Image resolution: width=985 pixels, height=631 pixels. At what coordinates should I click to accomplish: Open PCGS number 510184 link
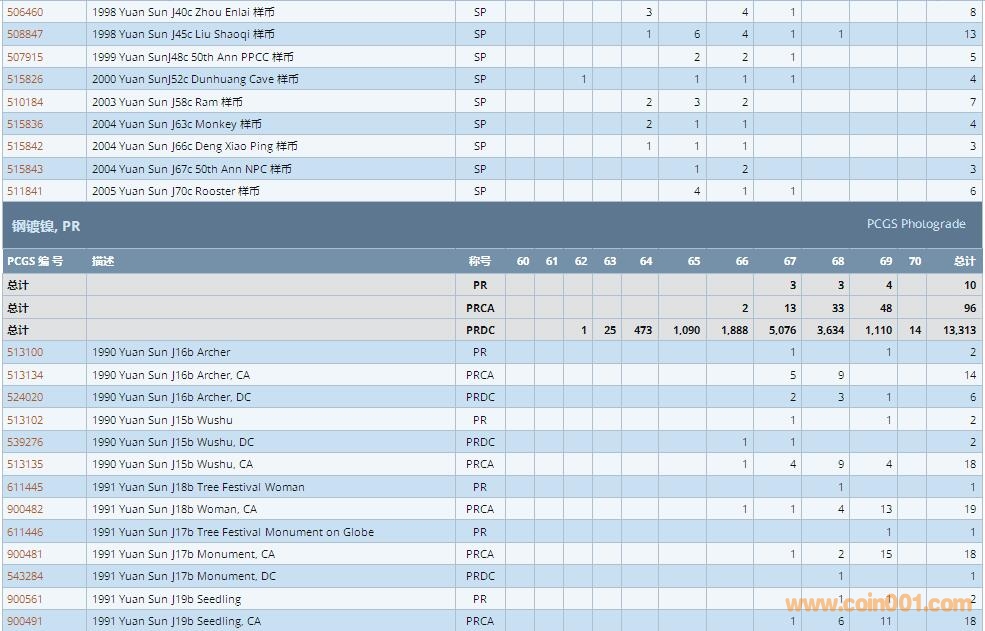point(25,102)
